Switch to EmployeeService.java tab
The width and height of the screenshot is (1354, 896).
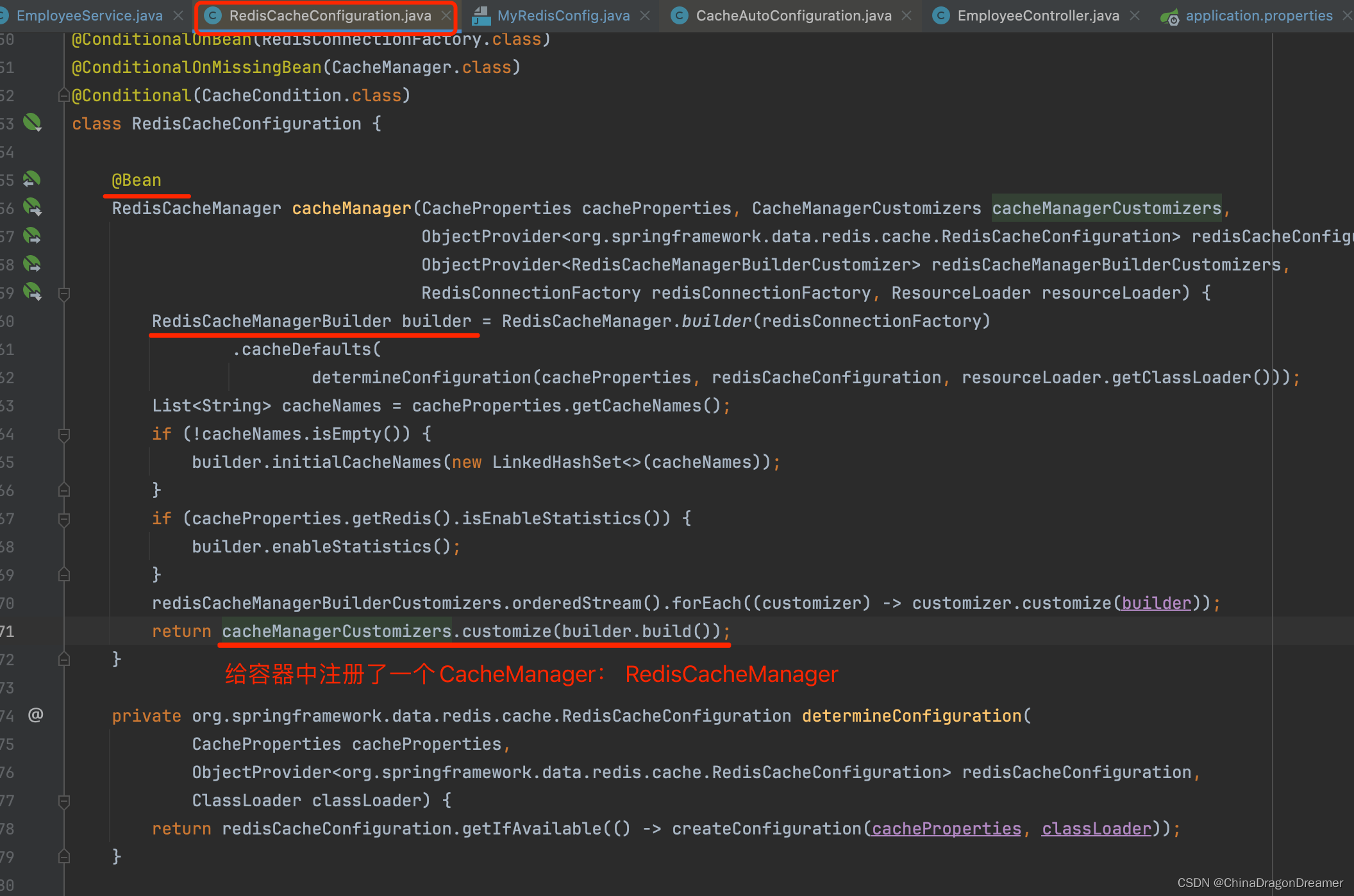89,15
